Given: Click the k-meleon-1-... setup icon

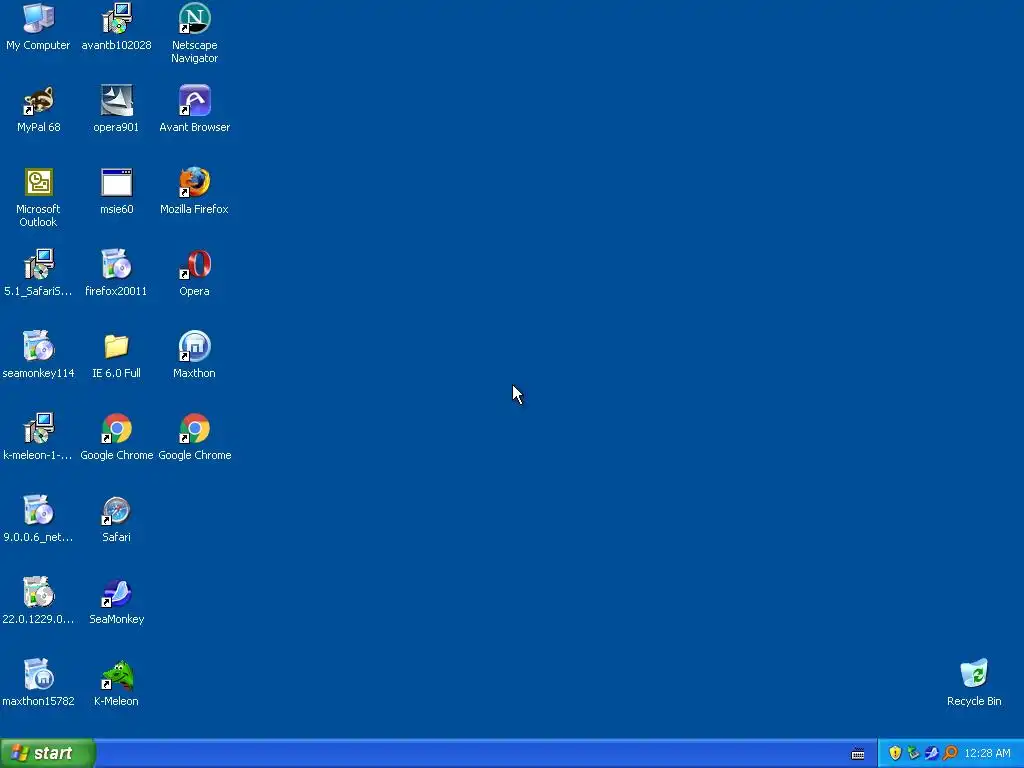Looking at the screenshot, I should (x=38, y=428).
